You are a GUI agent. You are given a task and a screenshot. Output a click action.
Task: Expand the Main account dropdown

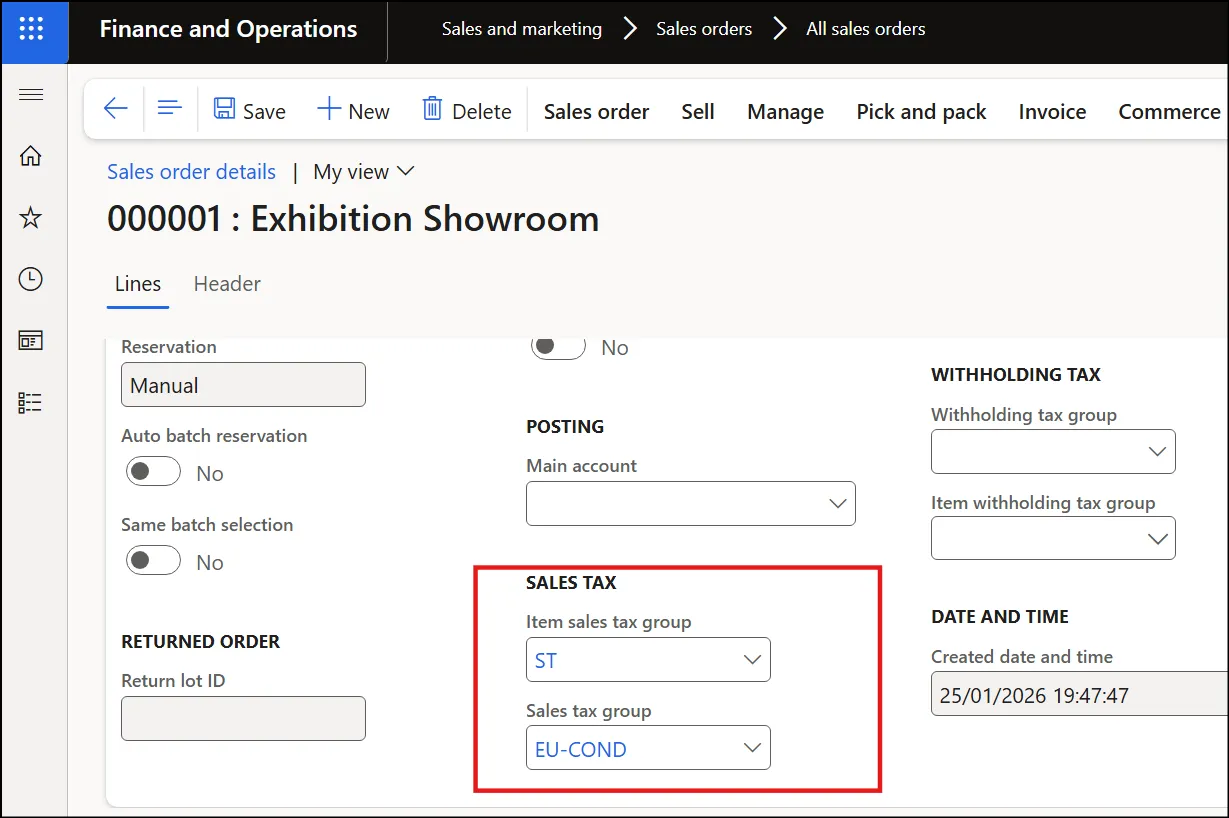(838, 503)
